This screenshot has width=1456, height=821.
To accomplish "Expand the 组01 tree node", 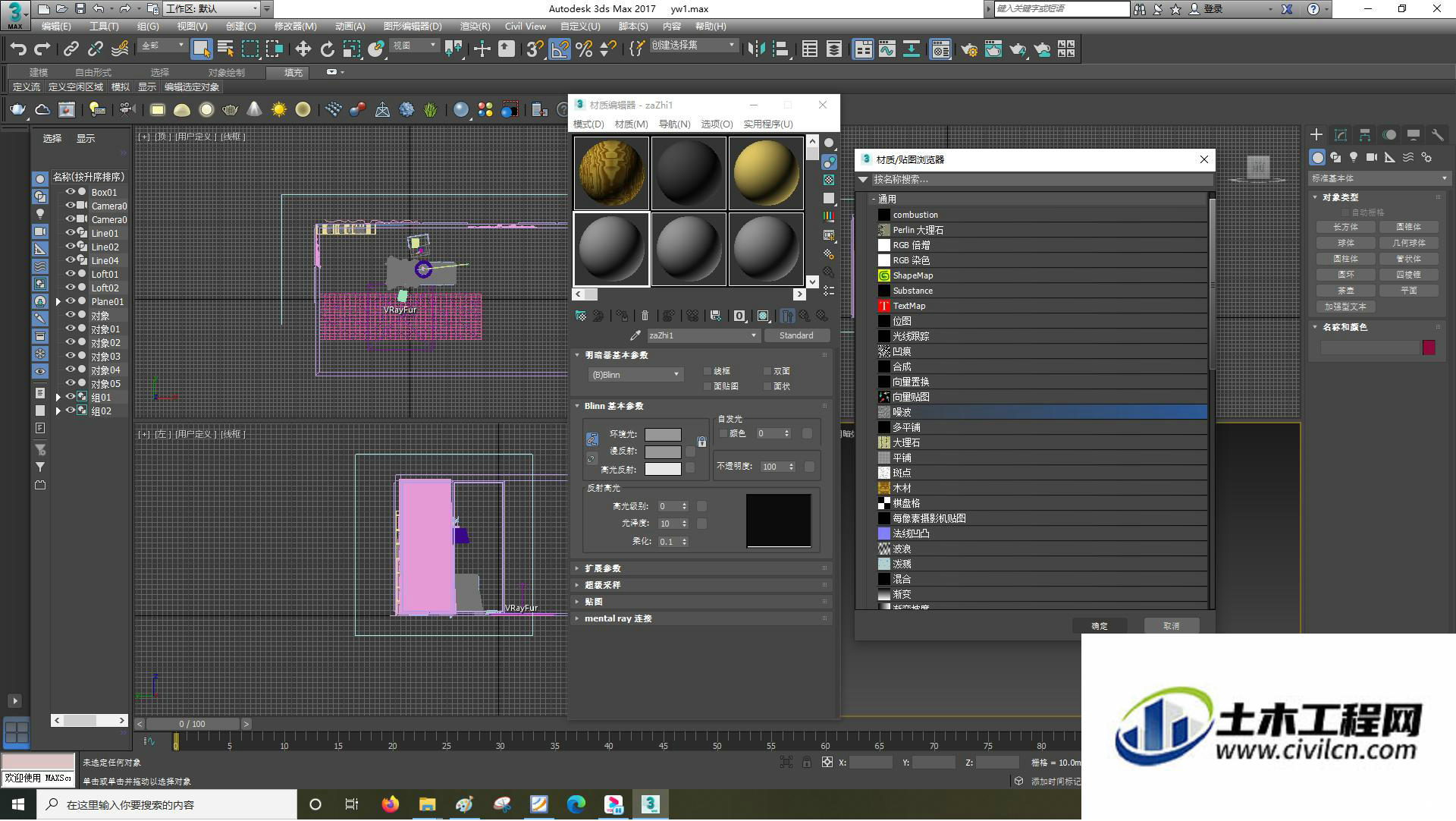I will (x=58, y=398).
